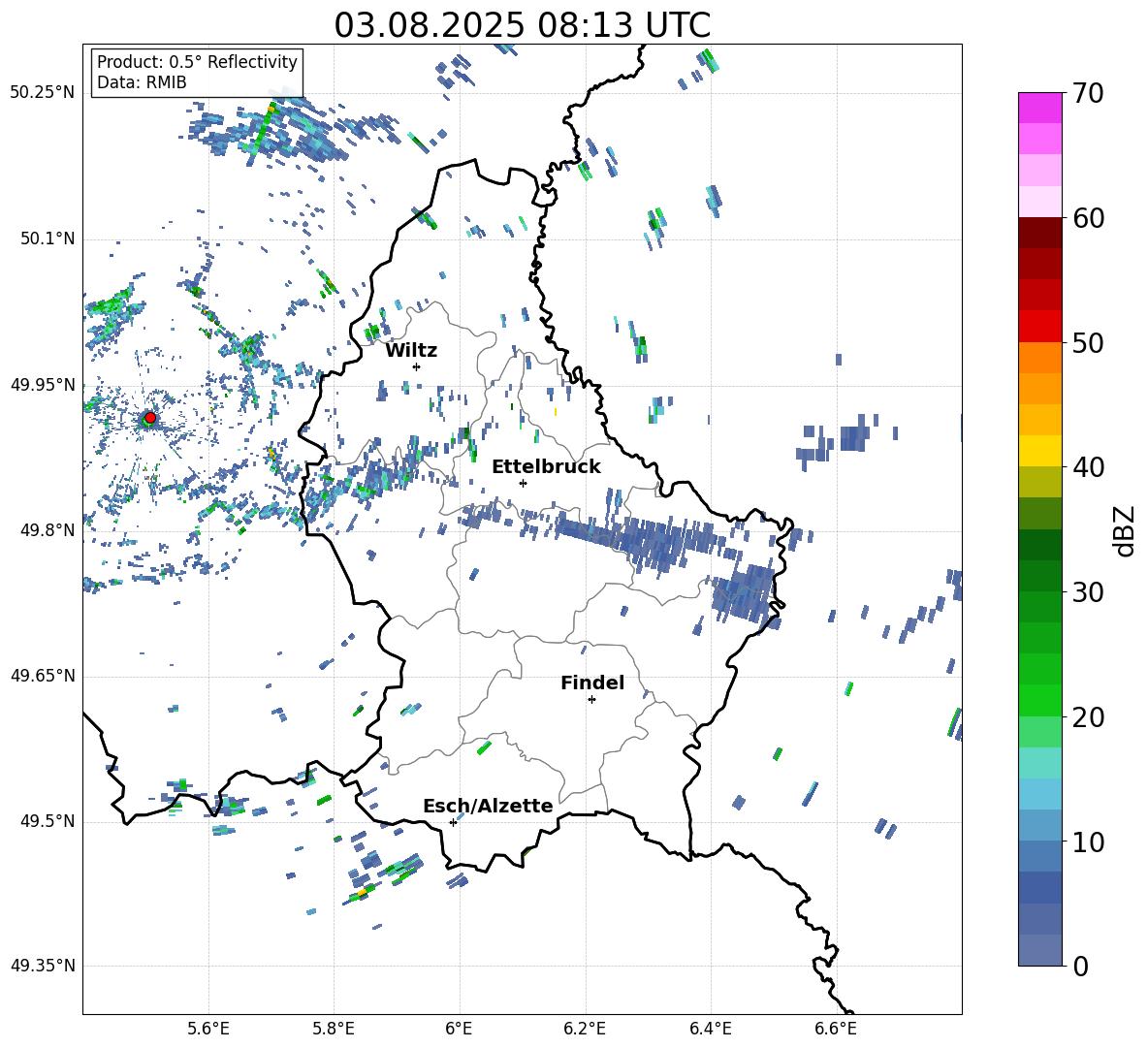Click the 0 tick label on colorbar

tap(1079, 966)
